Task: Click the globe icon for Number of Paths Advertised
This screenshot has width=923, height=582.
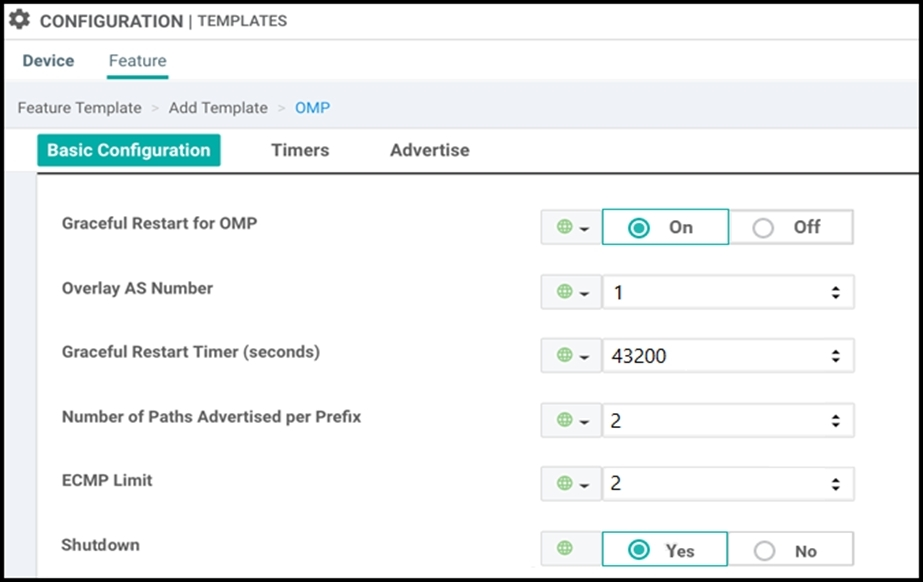Action: pyautogui.click(x=565, y=420)
